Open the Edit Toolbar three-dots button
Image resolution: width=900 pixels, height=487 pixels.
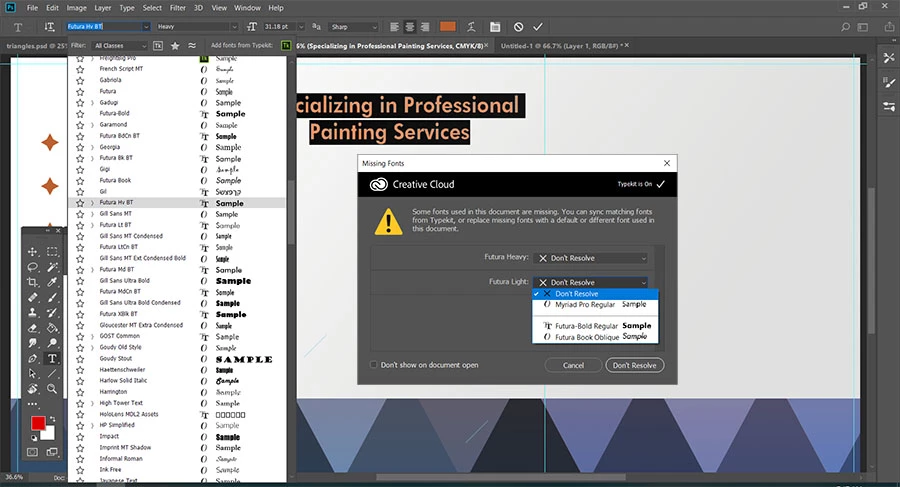point(33,404)
